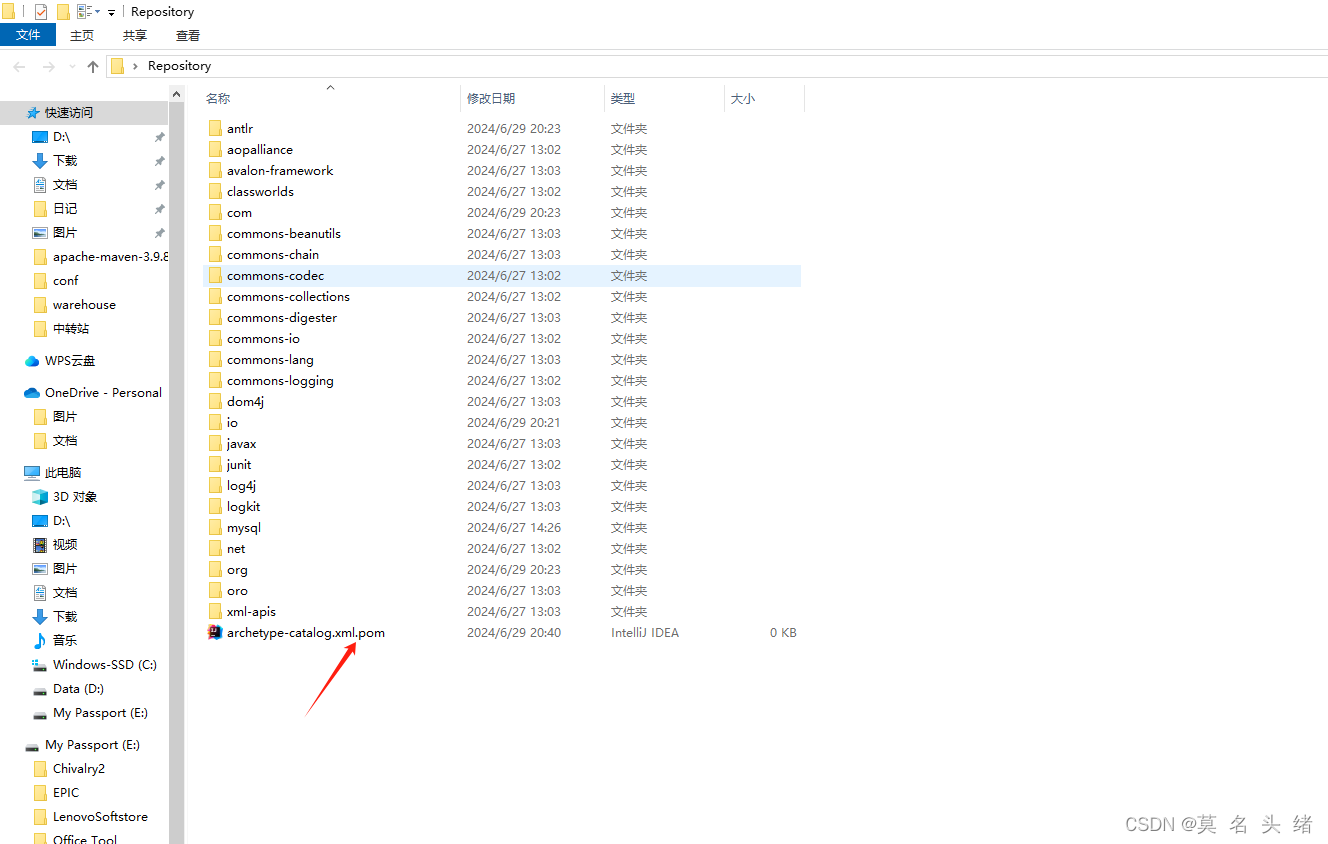Open the breadcrumb chevron next to Repository
The image size is (1328, 844).
click(136, 66)
